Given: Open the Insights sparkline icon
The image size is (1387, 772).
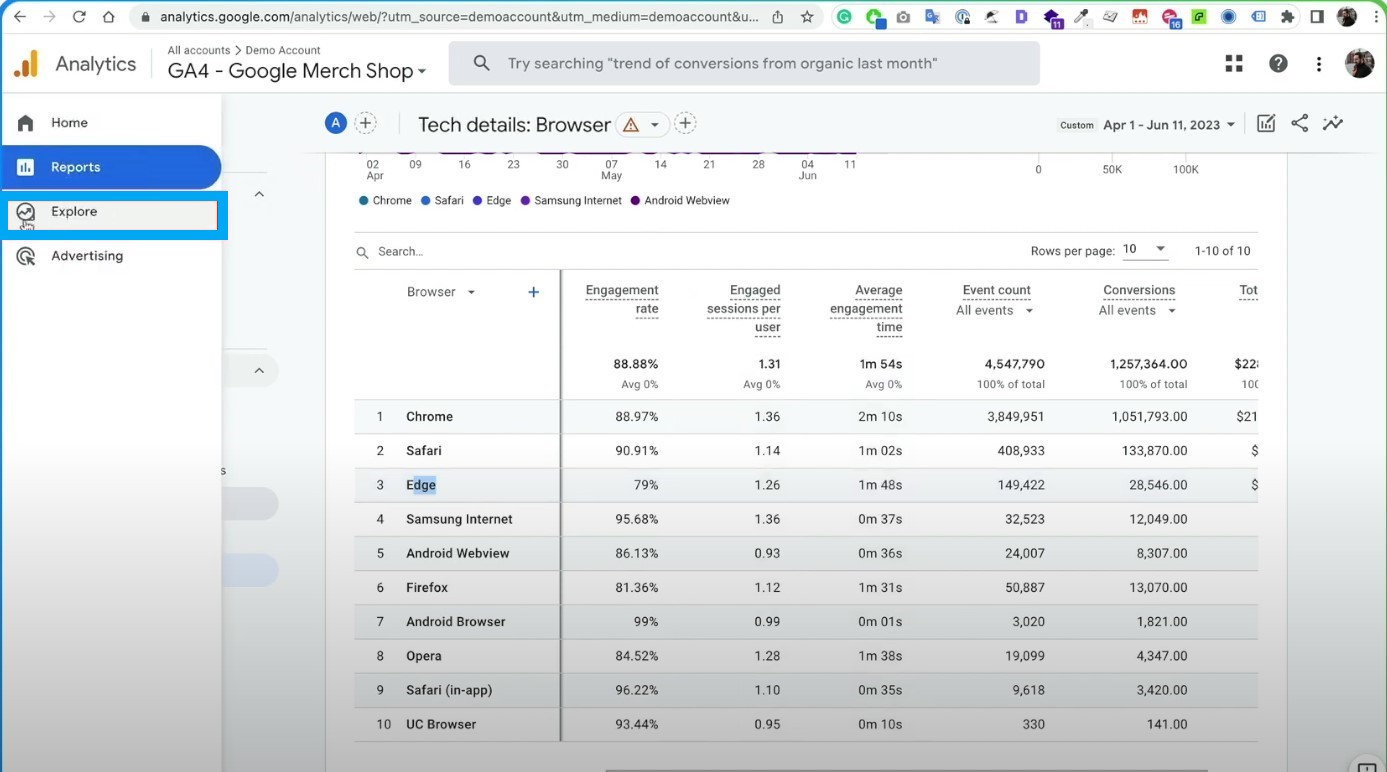Looking at the screenshot, I should click(x=1333, y=124).
